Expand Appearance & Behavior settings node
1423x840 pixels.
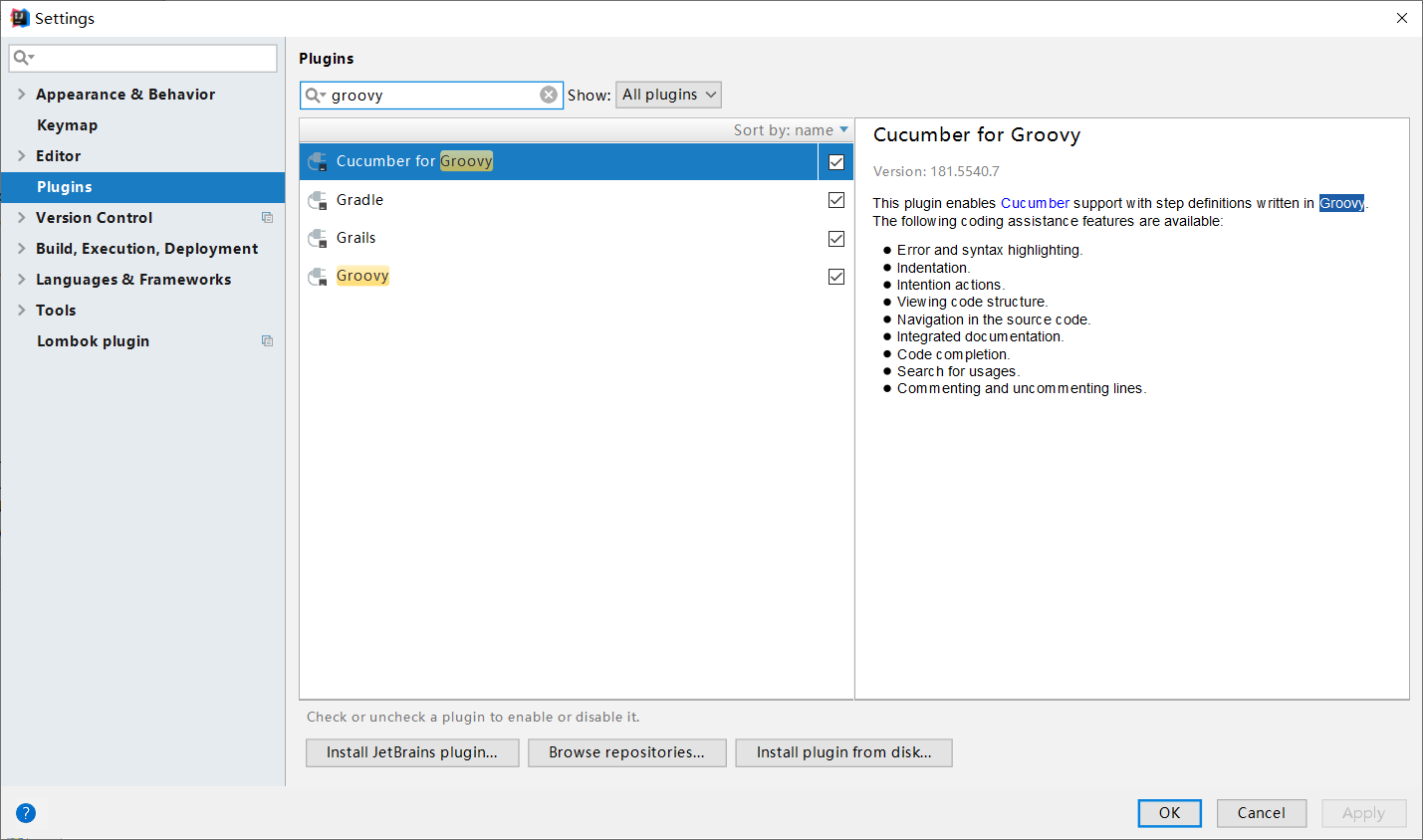[21, 94]
